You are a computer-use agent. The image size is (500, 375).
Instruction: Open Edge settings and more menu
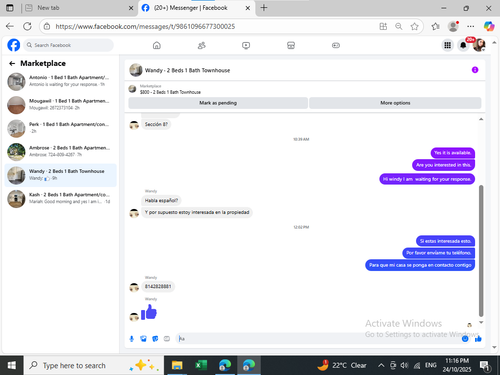click(470, 26)
